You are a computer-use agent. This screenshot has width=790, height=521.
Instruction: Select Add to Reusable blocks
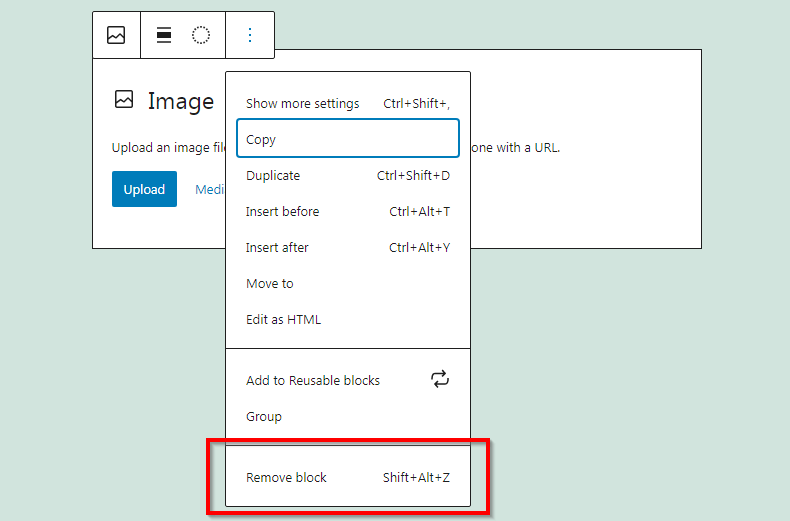point(348,380)
